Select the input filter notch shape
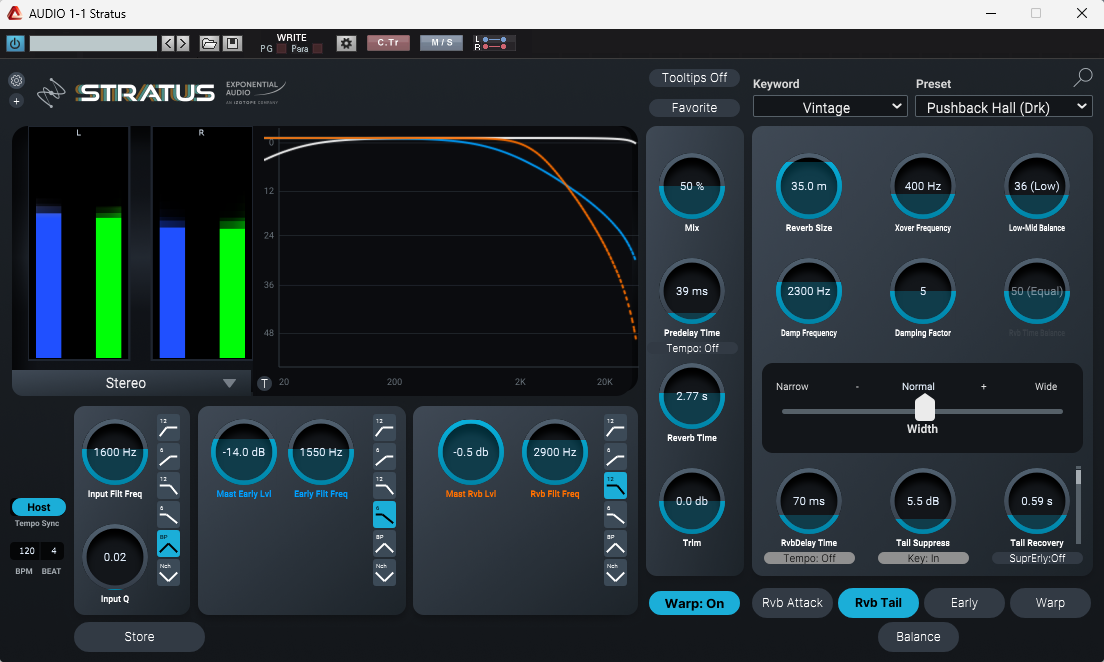Image resolution: width=1104 pixels, height=662 pixels. coord(168,573)
